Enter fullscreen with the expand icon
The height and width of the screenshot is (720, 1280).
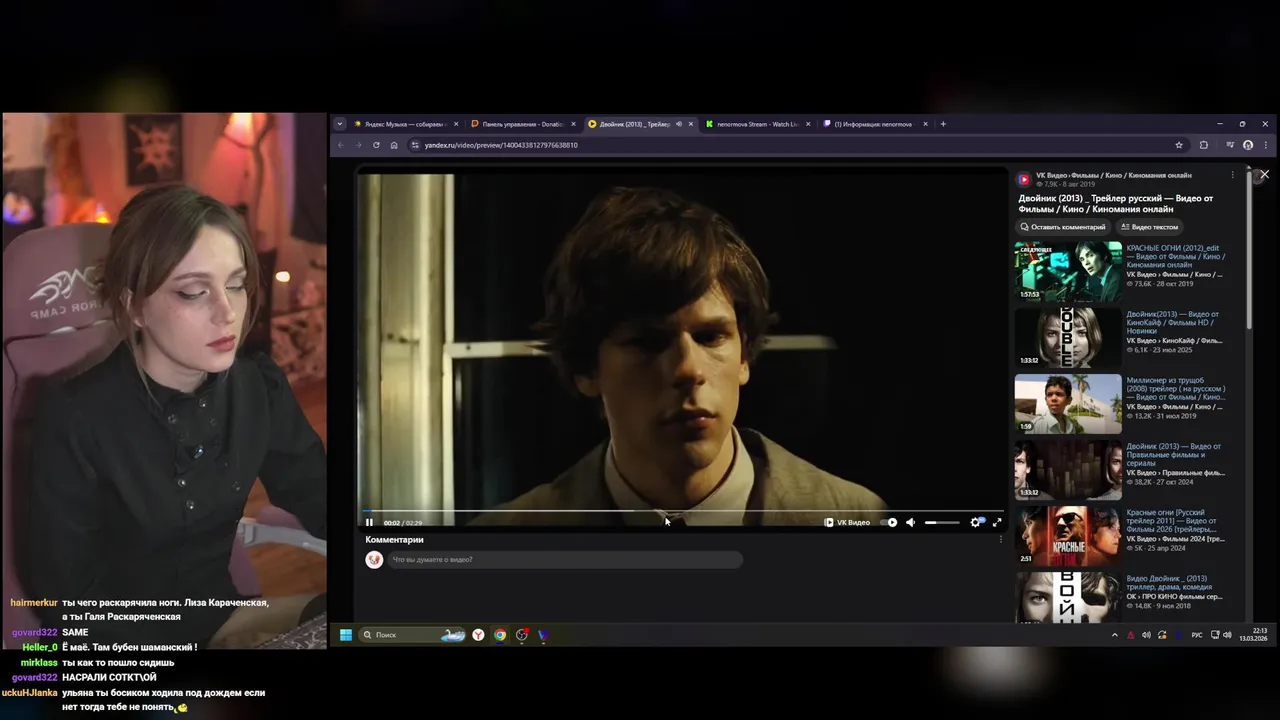(997, 522)
